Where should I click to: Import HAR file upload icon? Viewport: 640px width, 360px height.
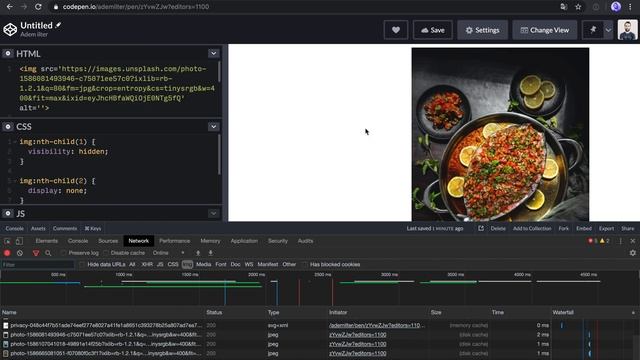(198, 253)
